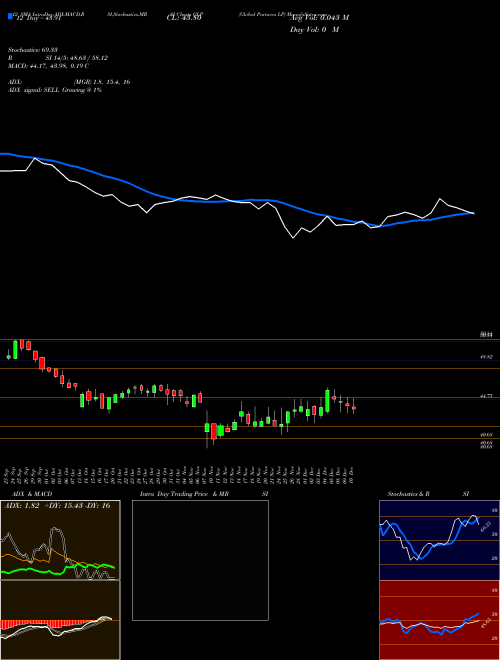Click the 'Avg Vol: 0.043 M' label
This screenshot has height=660, width=500.
coord(319,18)
